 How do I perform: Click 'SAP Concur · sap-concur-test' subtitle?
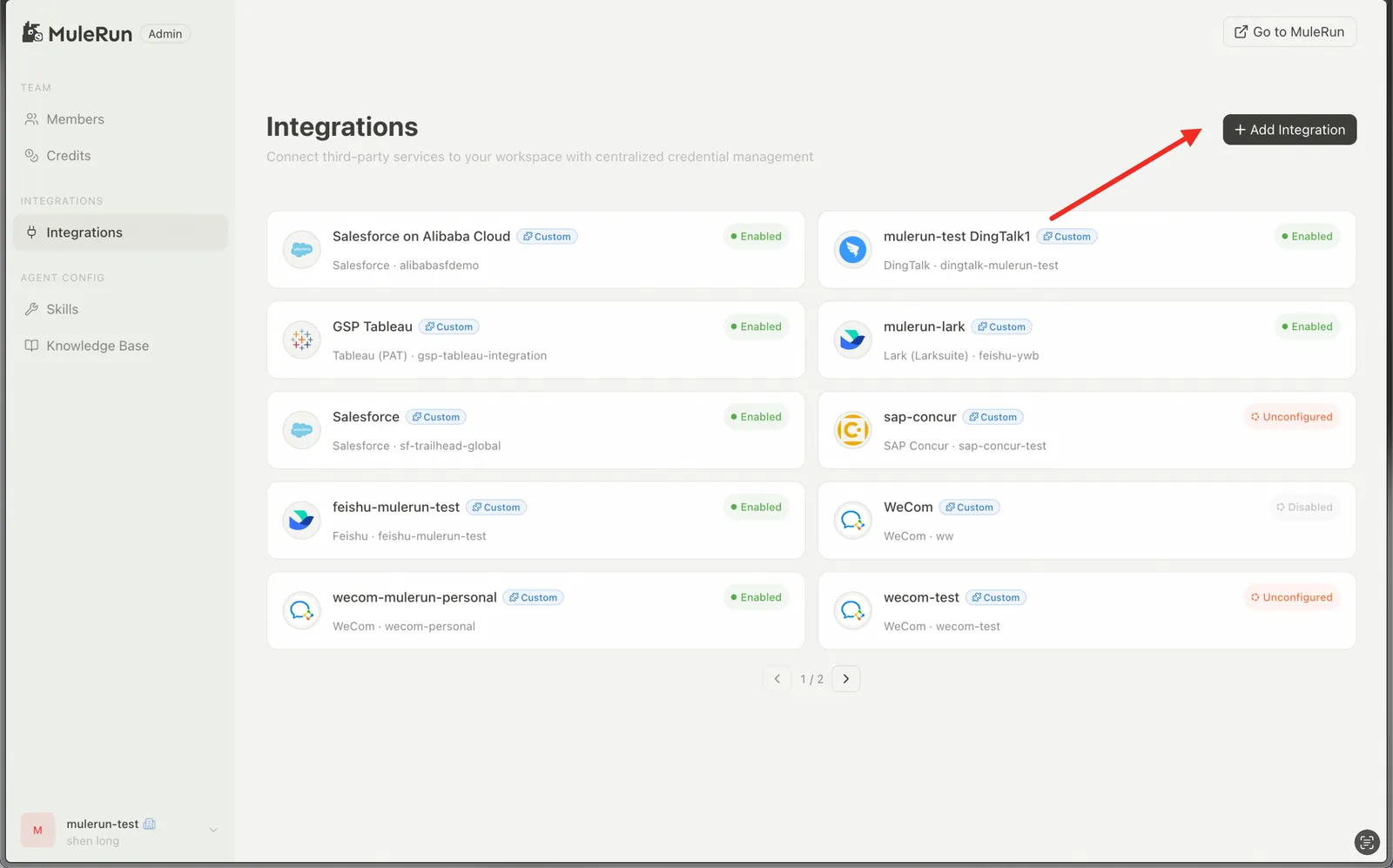click(x=965, y=446)
